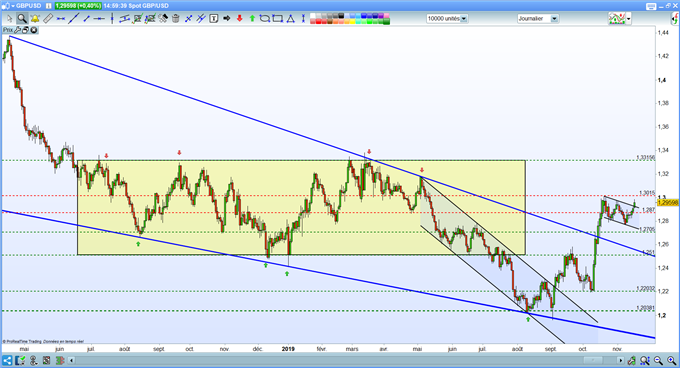Detach the Prix panel window icon

[x=25, y=30]
